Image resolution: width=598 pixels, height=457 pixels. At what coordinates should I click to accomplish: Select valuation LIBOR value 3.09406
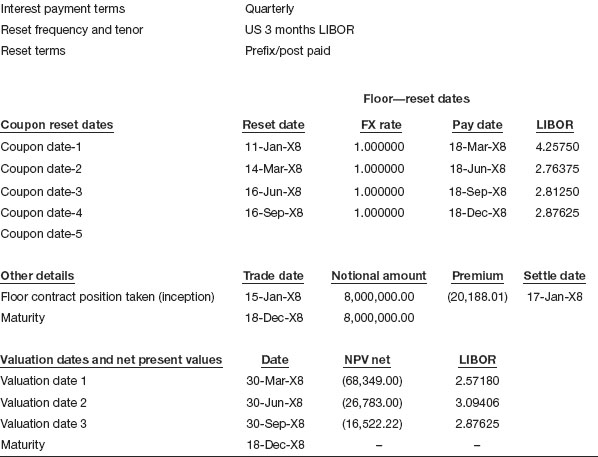[477, 403]
